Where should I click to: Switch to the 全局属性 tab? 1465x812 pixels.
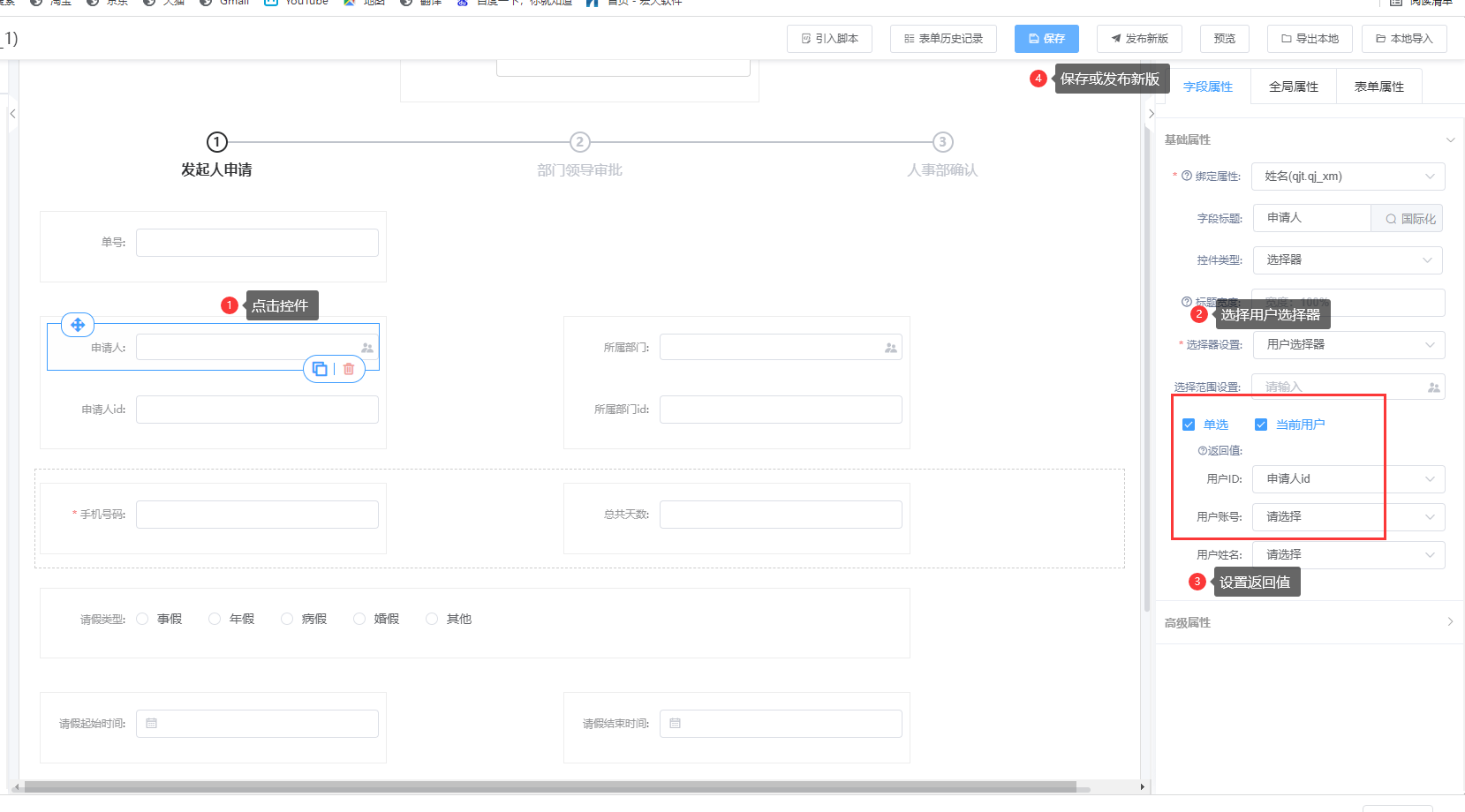pos(1293,86)
